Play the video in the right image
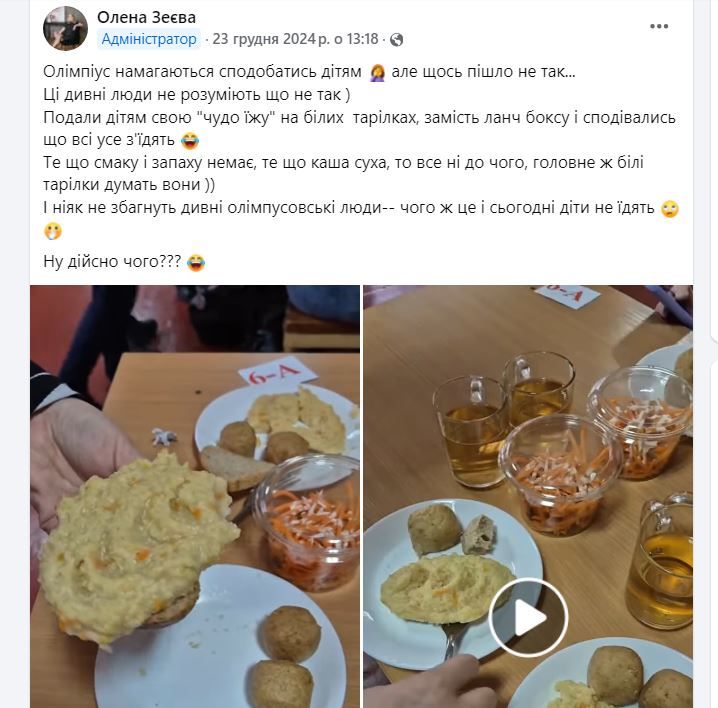718x708 pixels. point(528,617)
